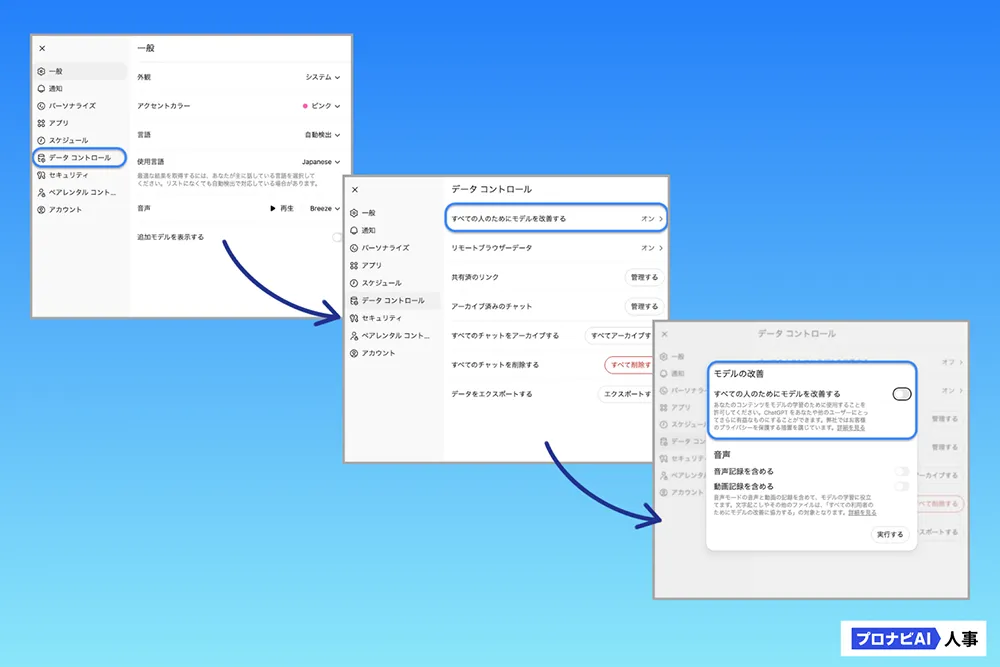The width and height of the screenshot is (1000, 667).
Task: Open the リモートブラウザーデータ row
Action: tap(554, 247)
